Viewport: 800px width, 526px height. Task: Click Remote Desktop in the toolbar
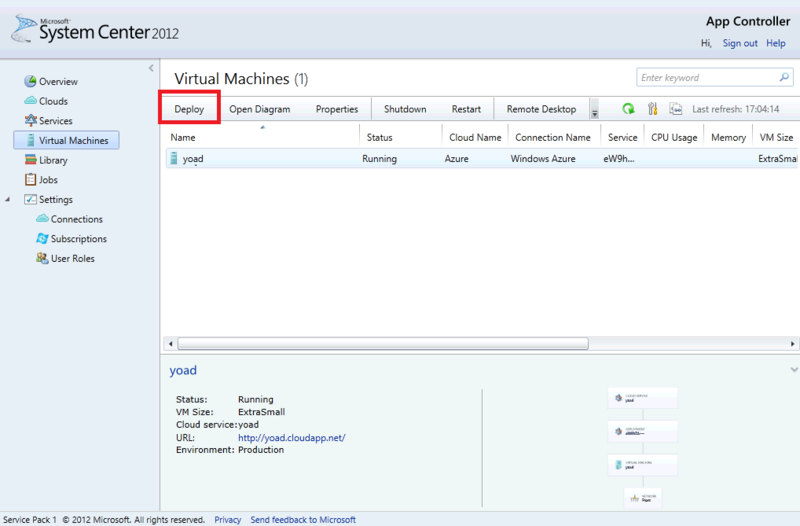[541, 109]
